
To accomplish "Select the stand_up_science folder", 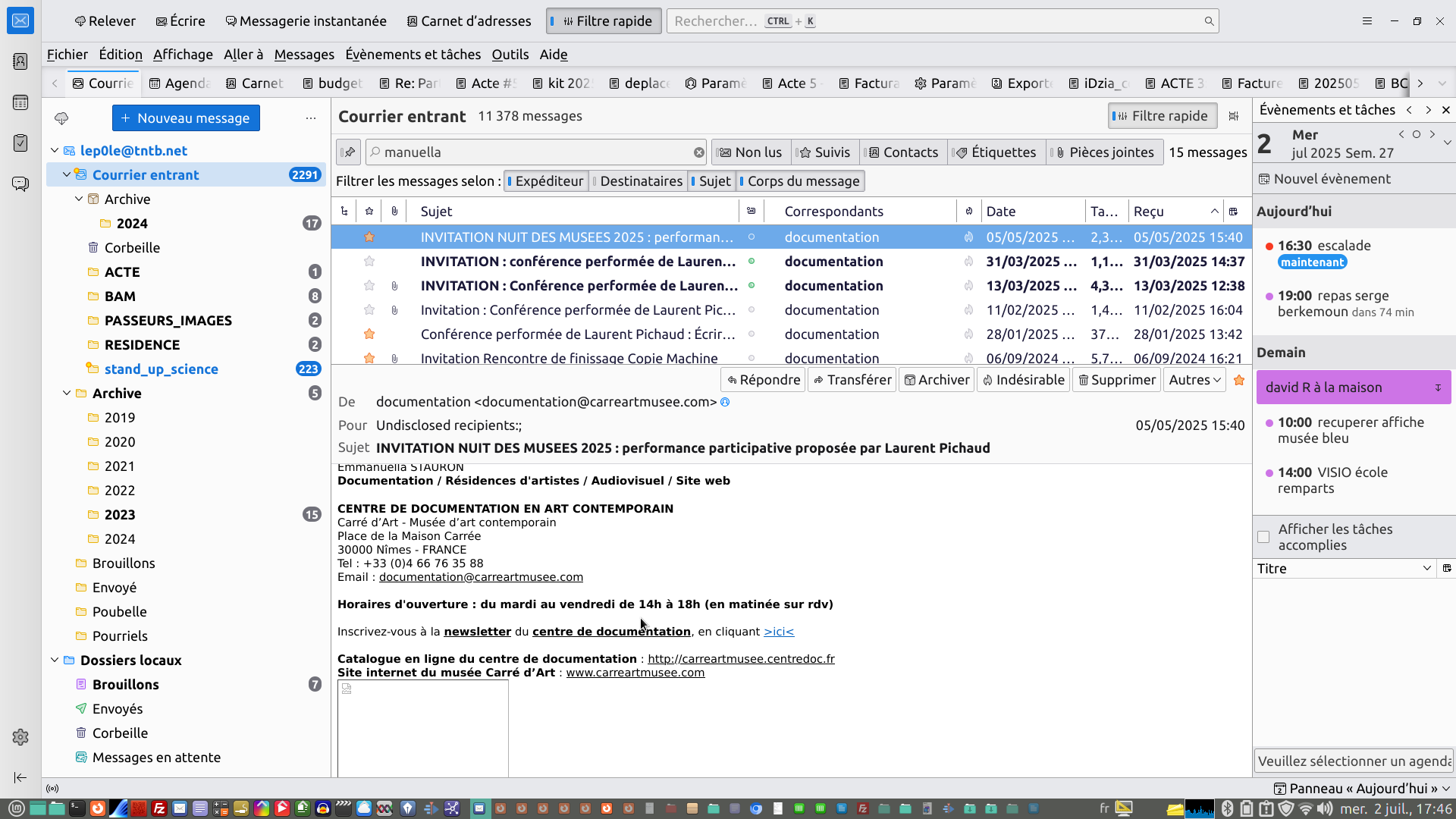I will tap(161, 369).
